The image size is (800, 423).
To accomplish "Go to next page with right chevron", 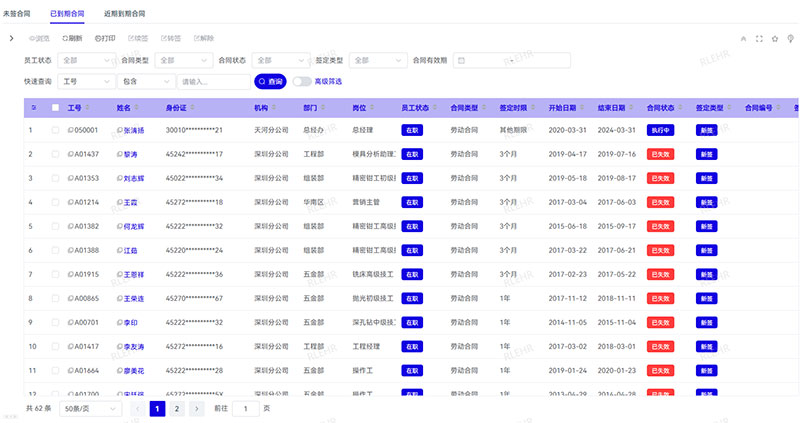I will tap(196, 409).
